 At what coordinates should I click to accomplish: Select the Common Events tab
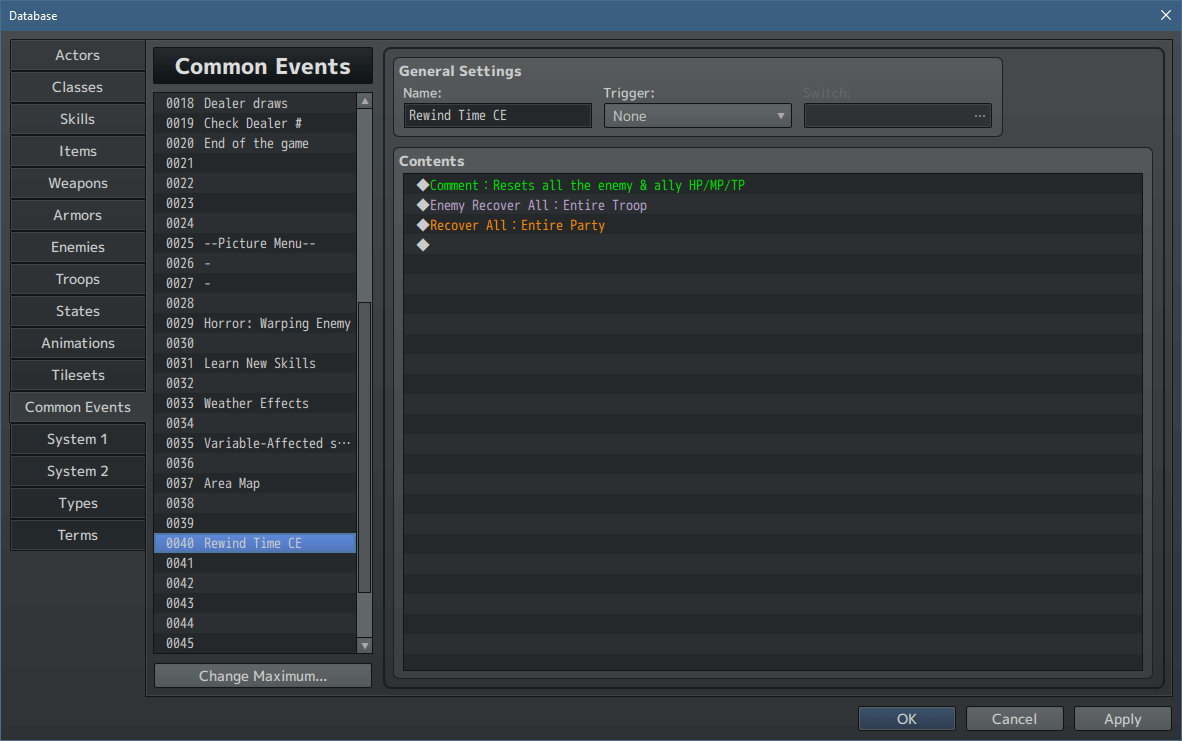coord(78,407)
